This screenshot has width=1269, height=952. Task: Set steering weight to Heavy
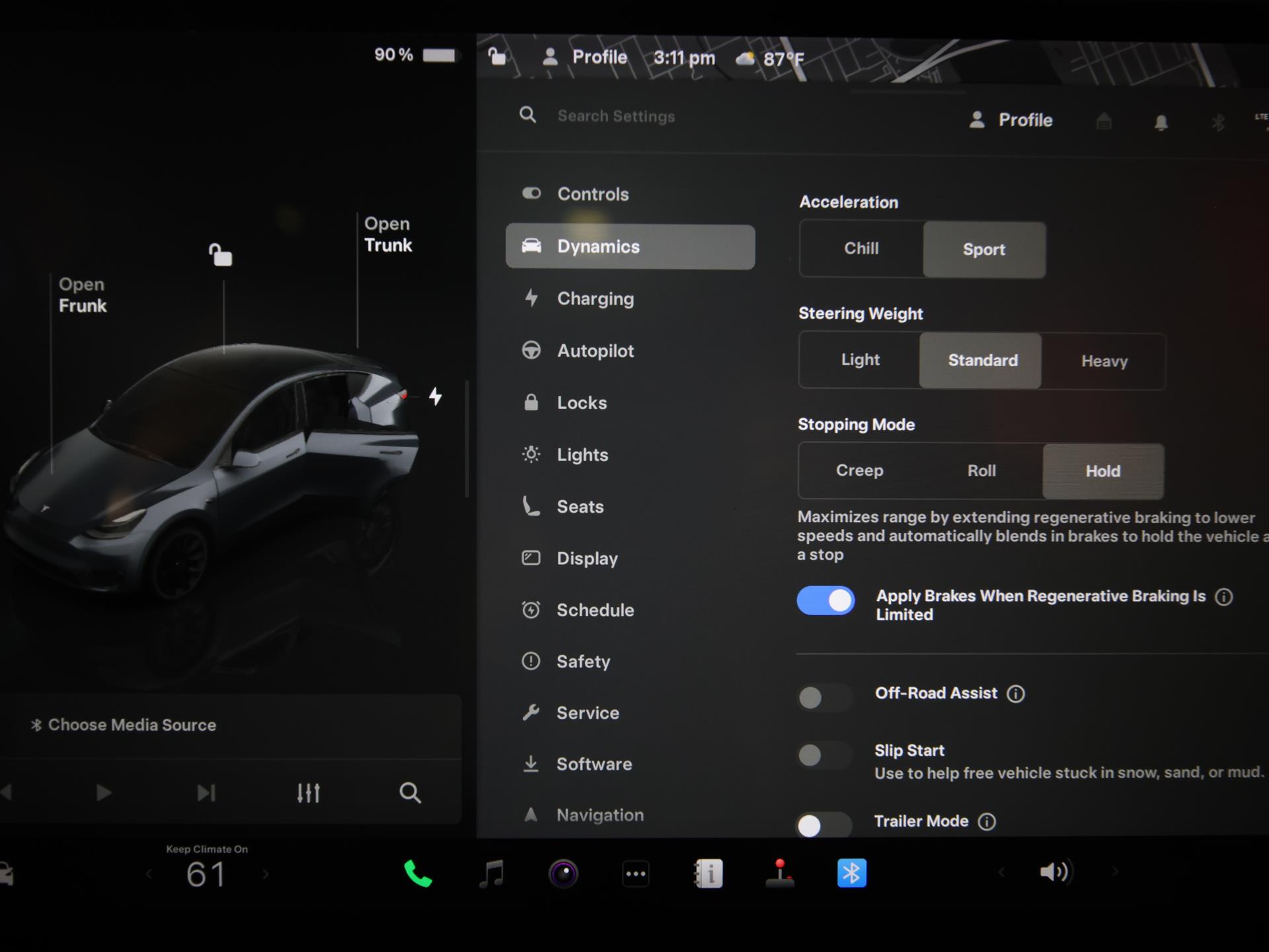(x=1104, y=361)
